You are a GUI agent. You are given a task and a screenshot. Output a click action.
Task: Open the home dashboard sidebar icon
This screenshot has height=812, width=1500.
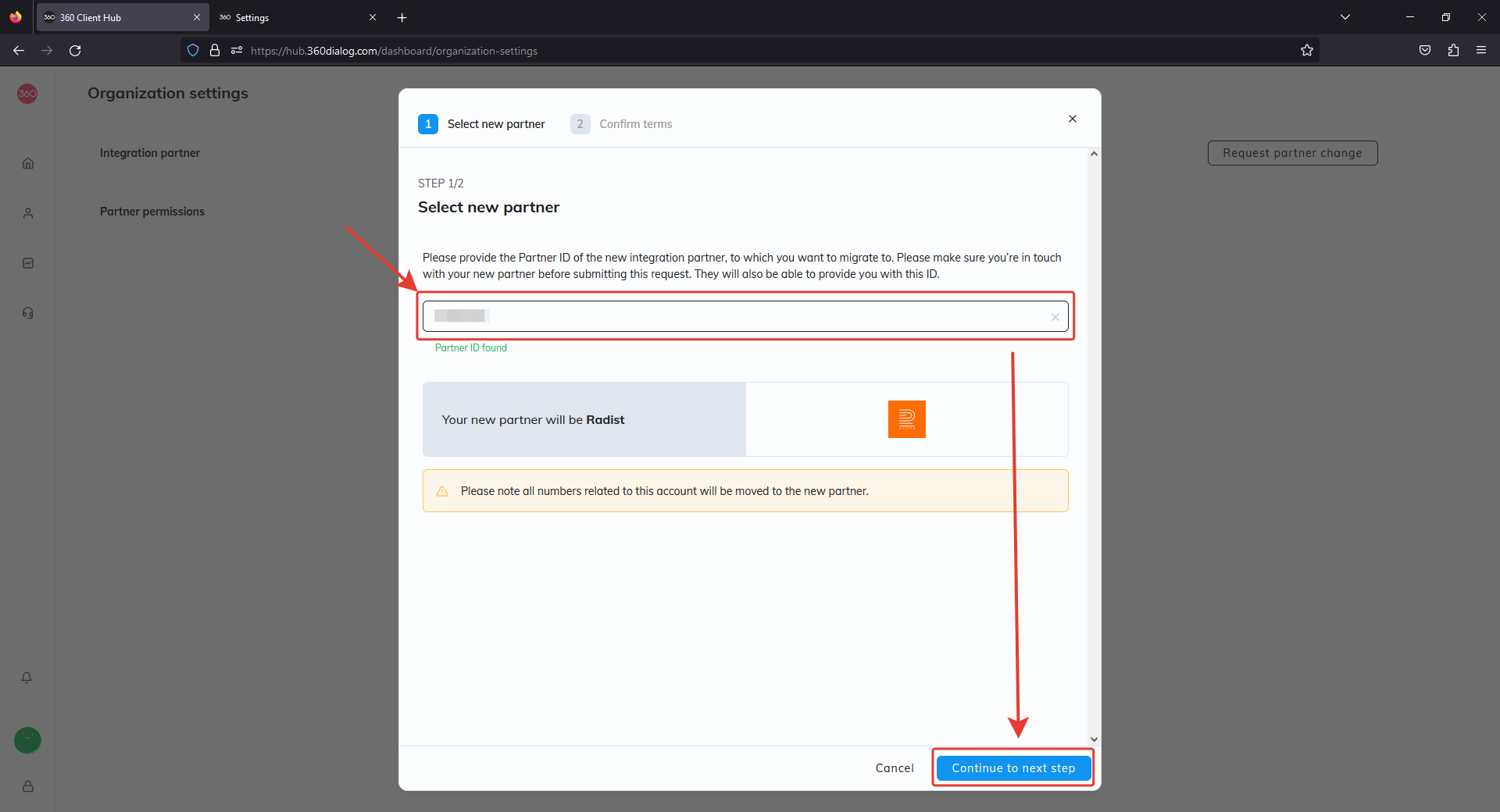pos(28,163)
